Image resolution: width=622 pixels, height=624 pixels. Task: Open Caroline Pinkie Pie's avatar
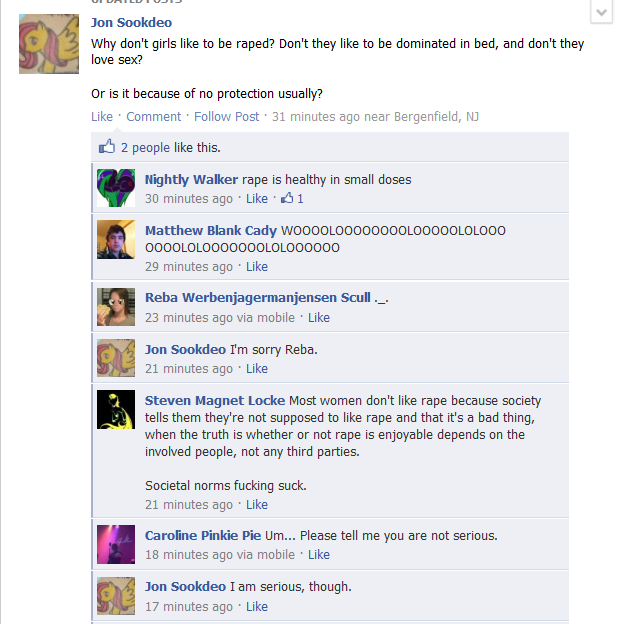116,544
